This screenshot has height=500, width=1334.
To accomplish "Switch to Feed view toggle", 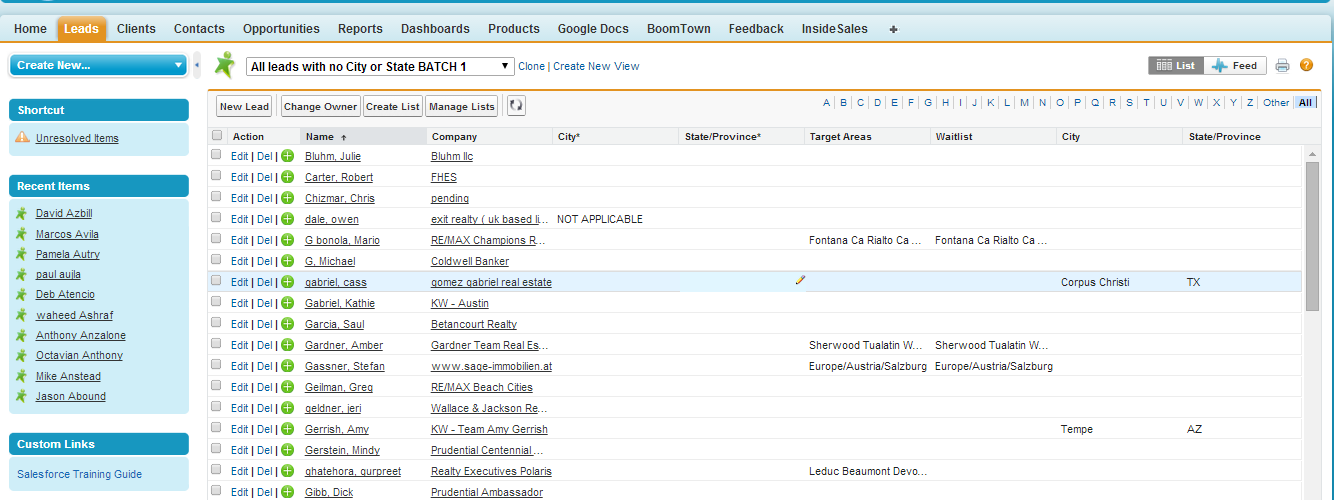I will [x=1235, y=65].
